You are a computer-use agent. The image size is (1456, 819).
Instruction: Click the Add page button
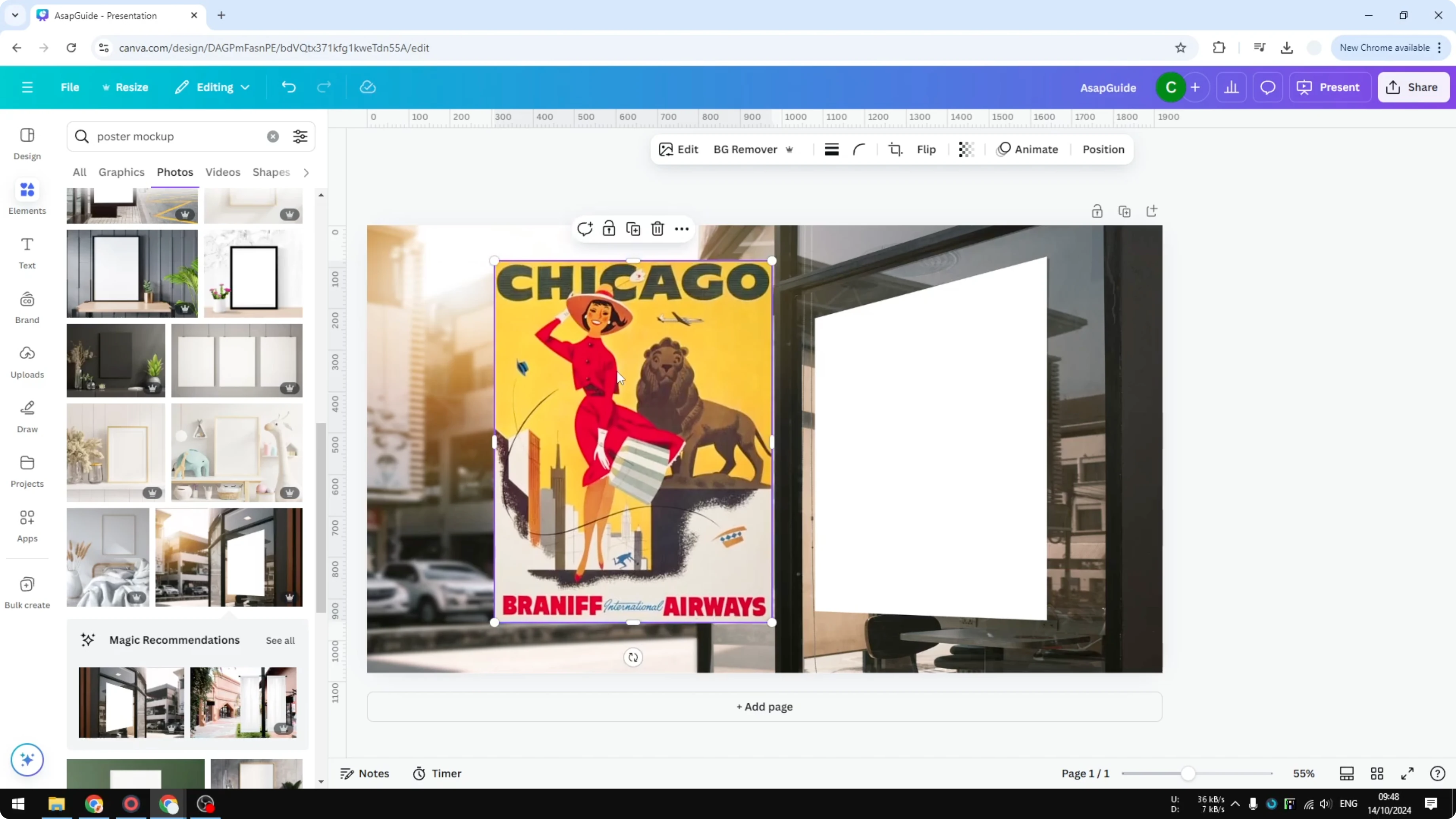[764, 707]
